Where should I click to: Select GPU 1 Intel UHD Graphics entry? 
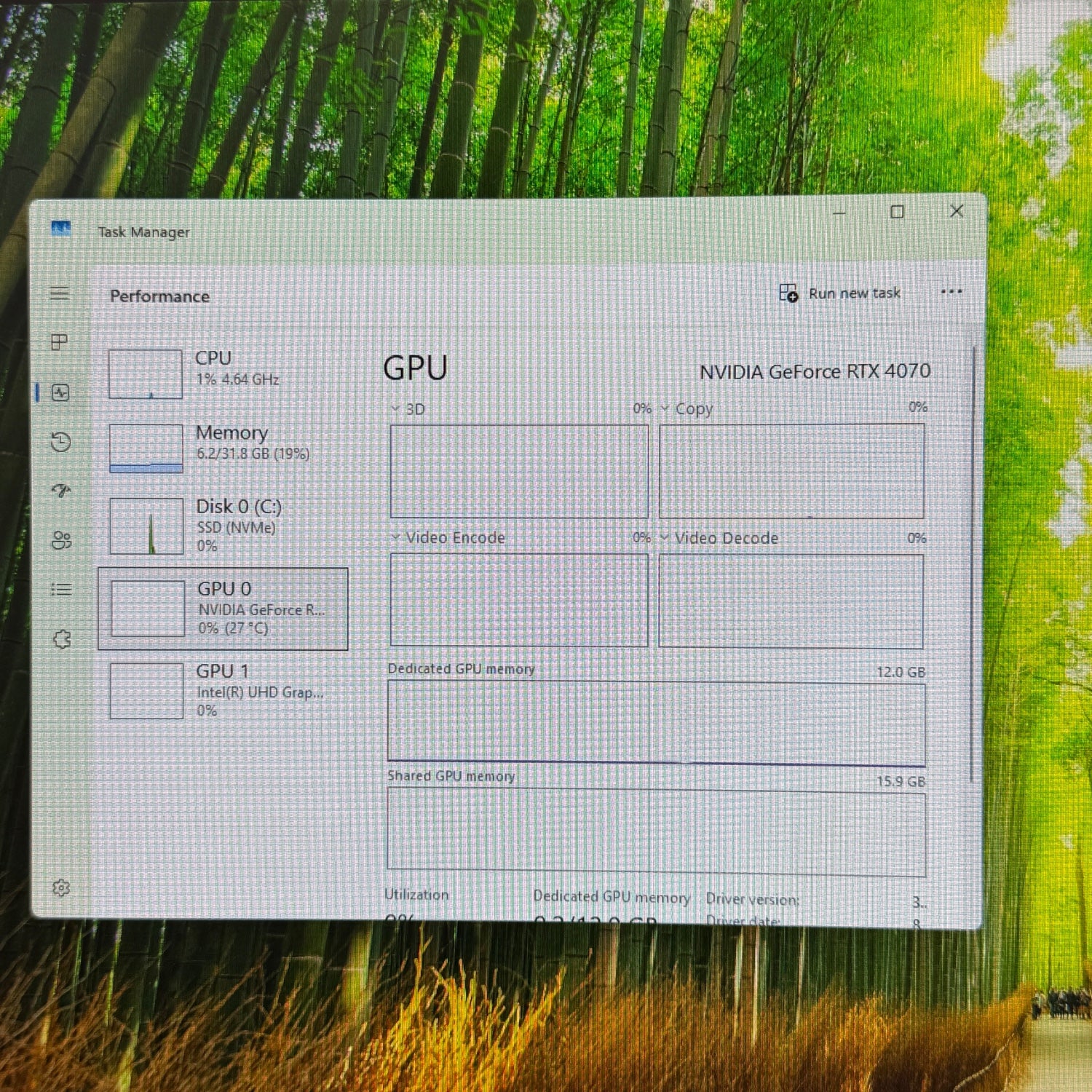coord(223,690)
